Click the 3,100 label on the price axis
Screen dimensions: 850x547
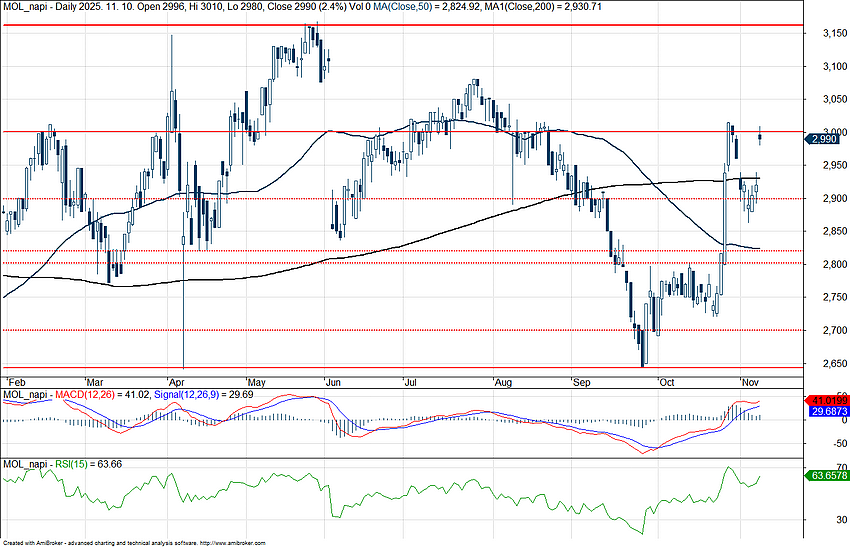(x=824, y=66)
